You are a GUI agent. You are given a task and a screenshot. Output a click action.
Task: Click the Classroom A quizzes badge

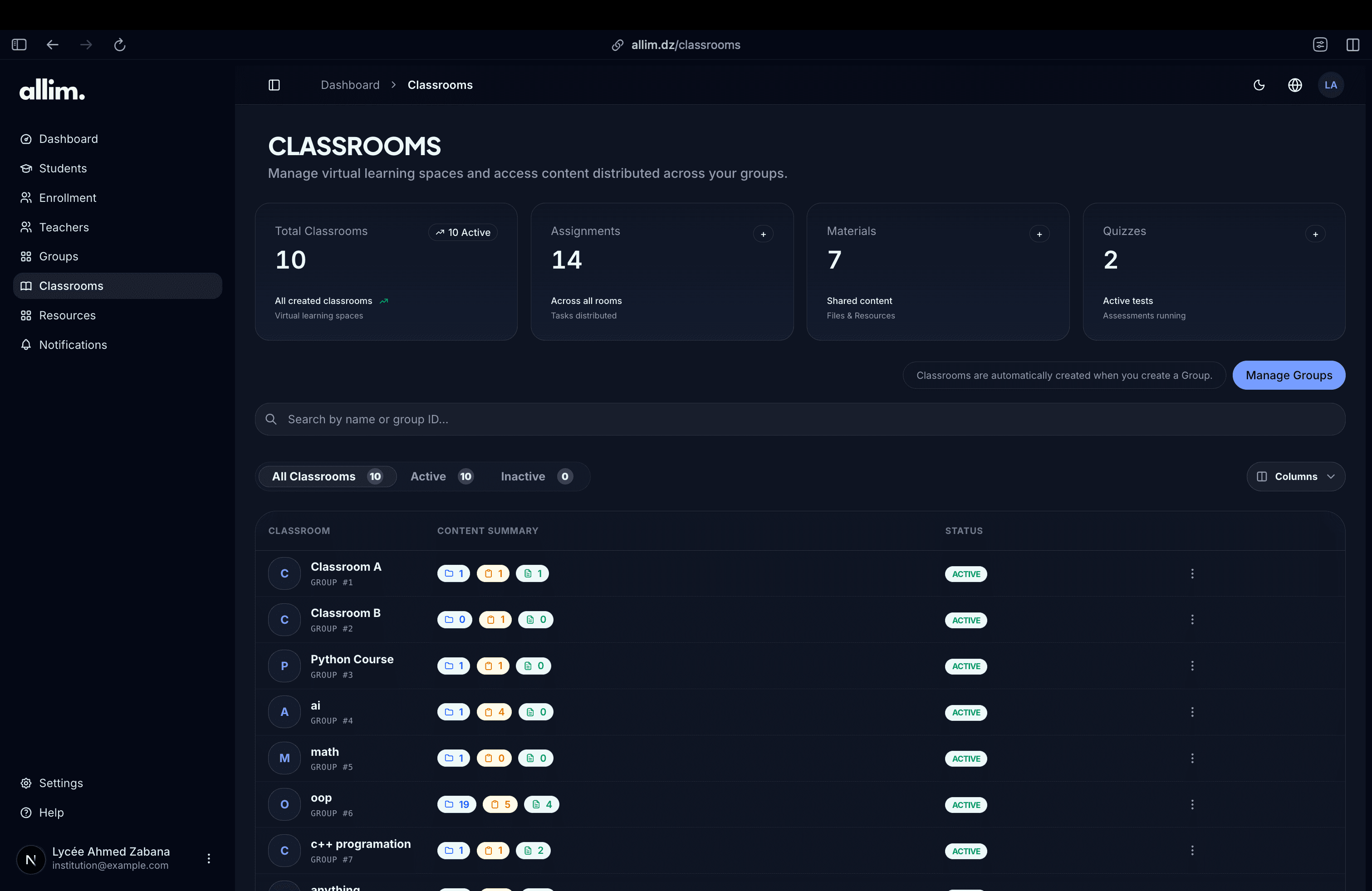pyautogui.click(x=532, y=573)
